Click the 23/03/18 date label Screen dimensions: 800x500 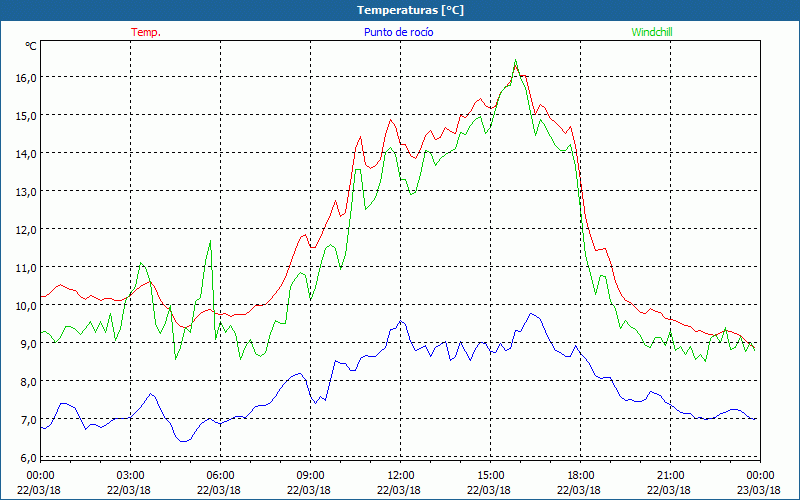759,490
